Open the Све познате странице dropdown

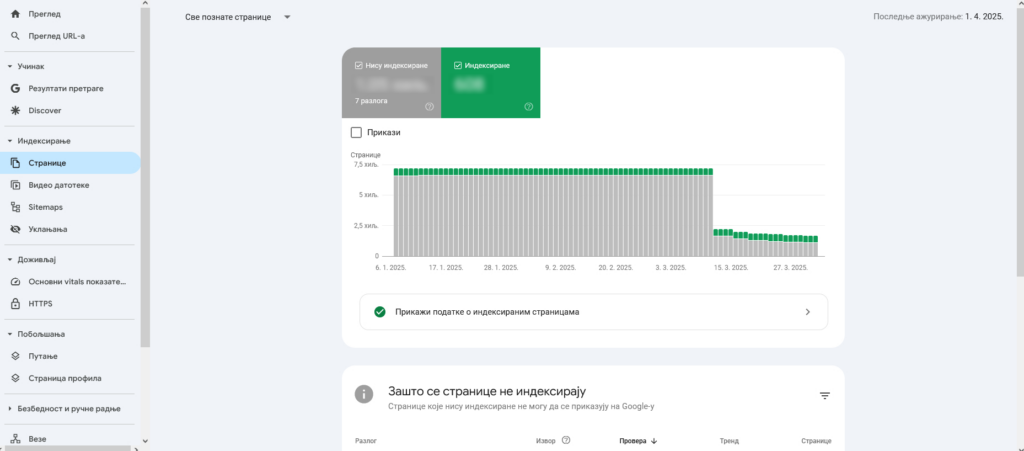pyautogui.click(x=238, y=17)
